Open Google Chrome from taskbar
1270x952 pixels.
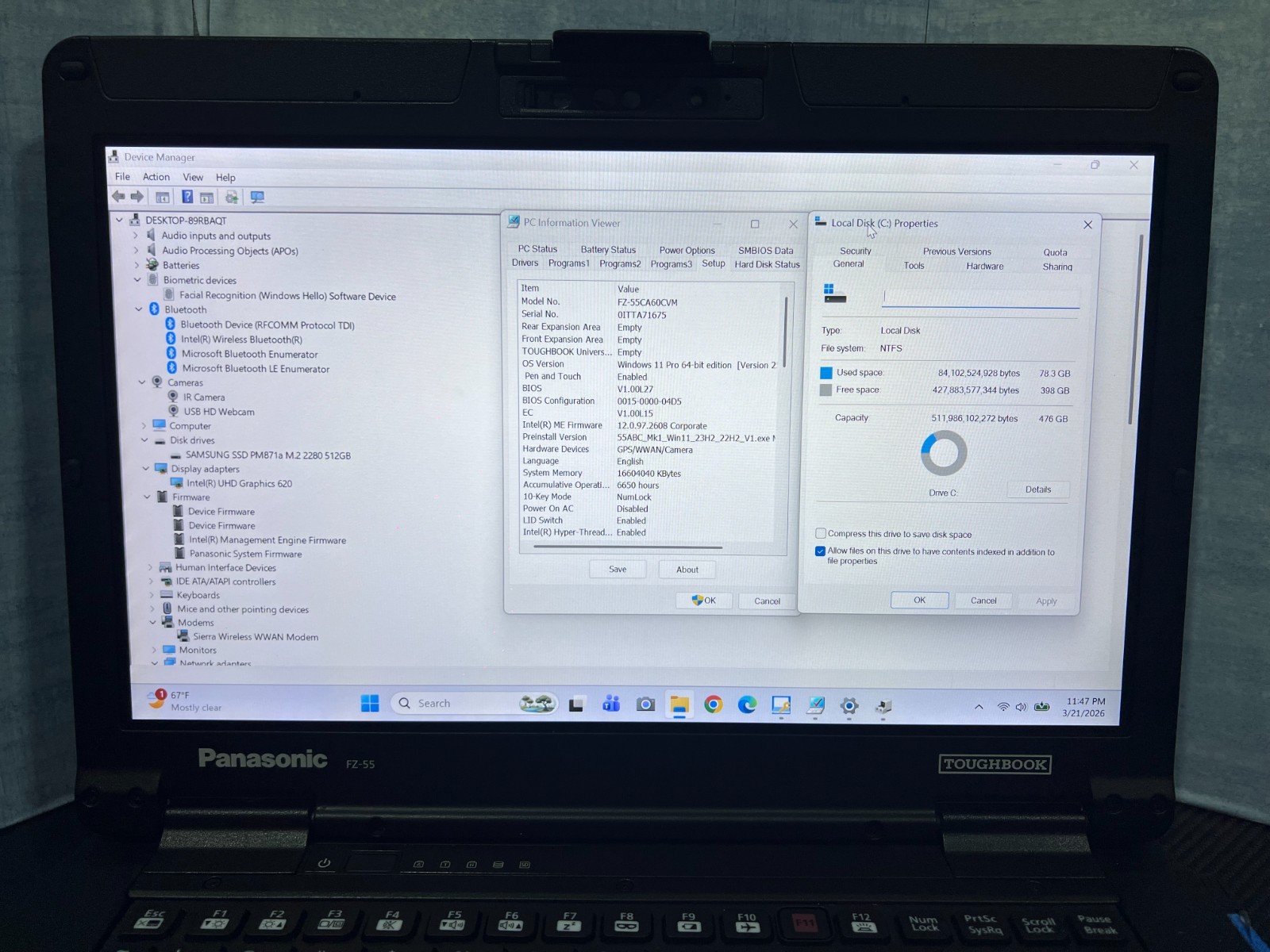(713, 704)
